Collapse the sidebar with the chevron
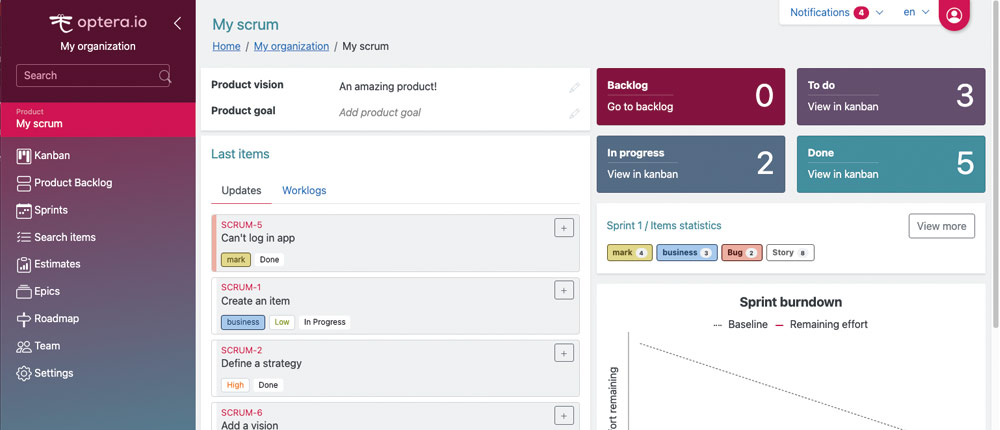The image size is (1000, 430). tap(177, 23)
